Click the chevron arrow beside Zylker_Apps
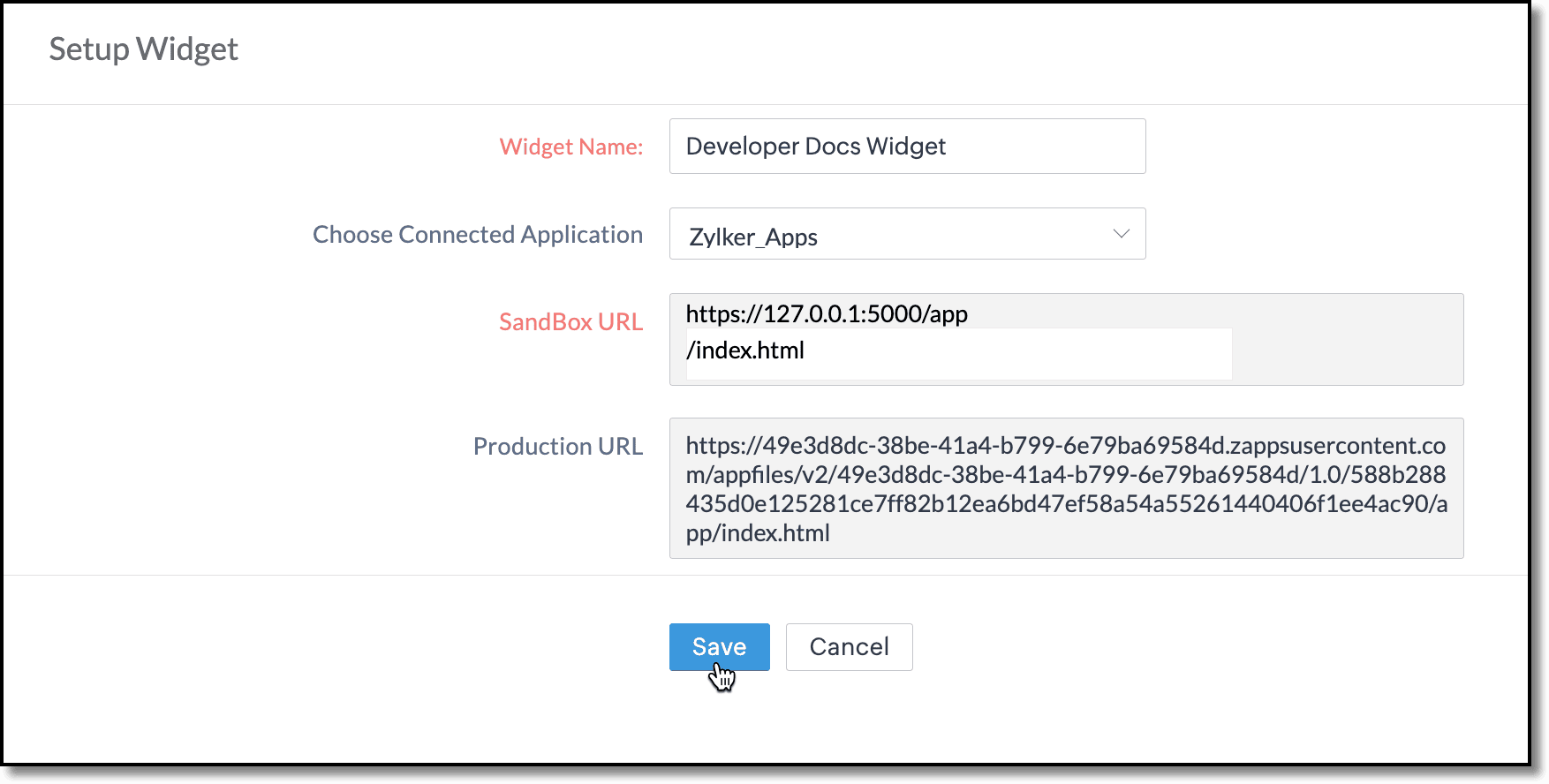The height and width of the screenshot is (784, 1549). pos(1121,234)
